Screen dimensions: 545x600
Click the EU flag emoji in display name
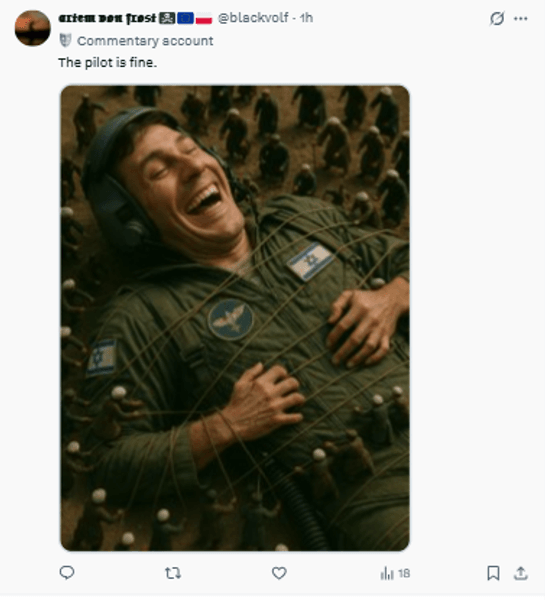coord(185,18)
